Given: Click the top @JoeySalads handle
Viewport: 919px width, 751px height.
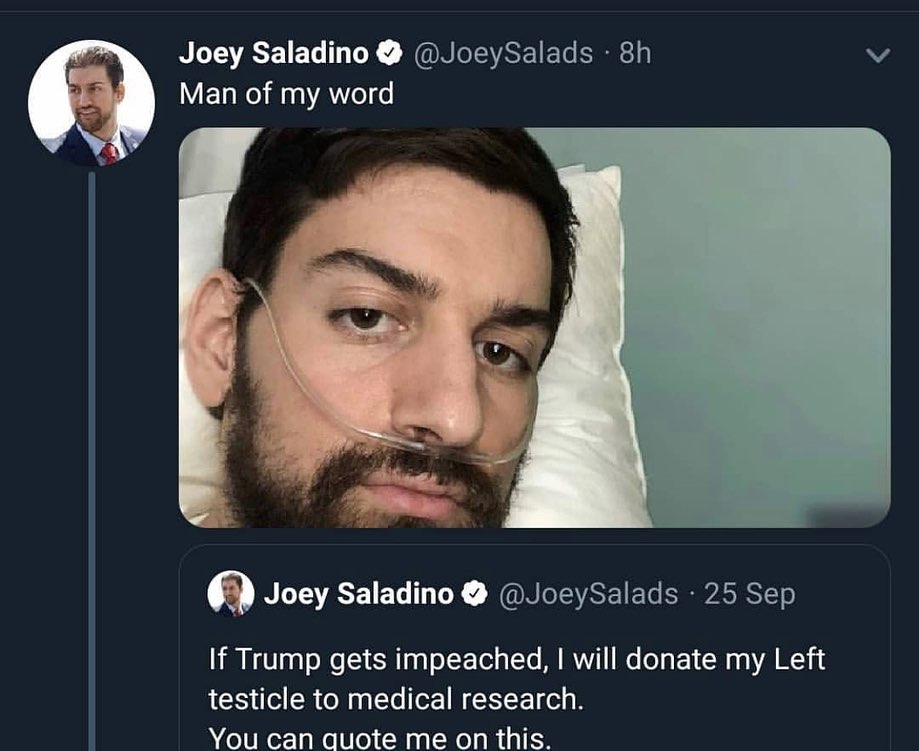Looking at the screenshot, I should coord(503,53).
